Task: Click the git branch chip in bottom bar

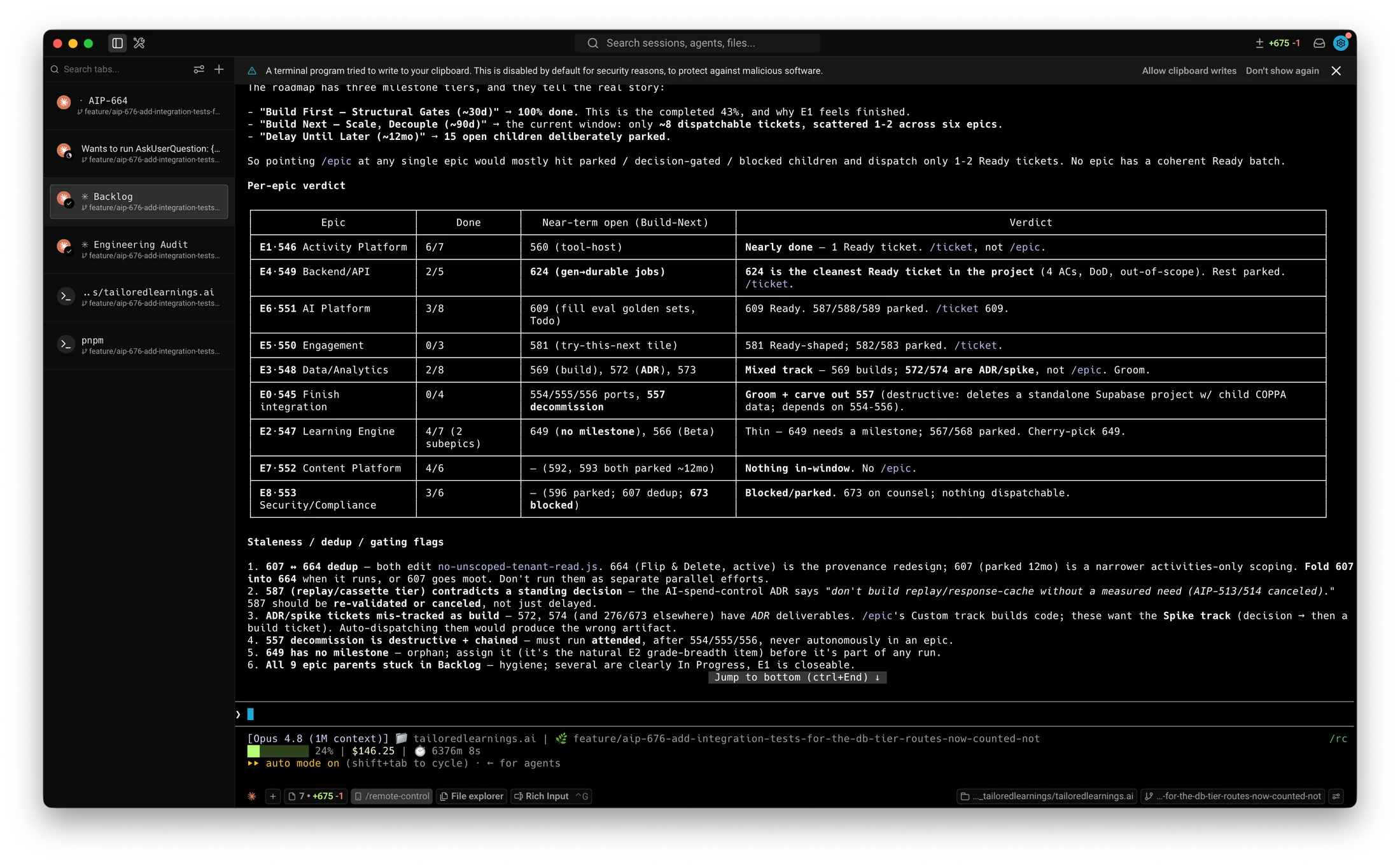Action: click(x=1233, y=796)
